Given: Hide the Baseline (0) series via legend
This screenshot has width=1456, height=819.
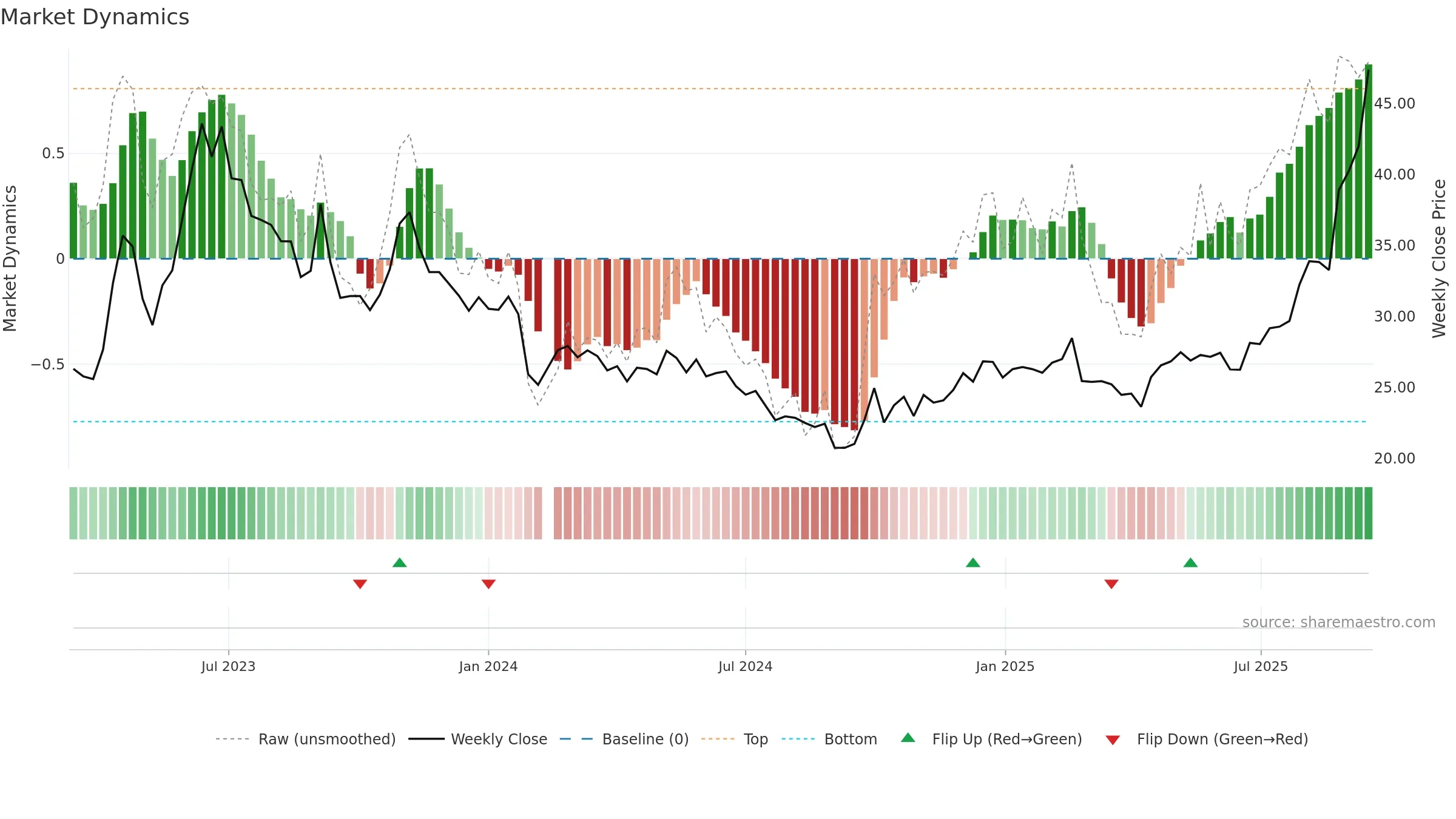Looking at the screenshot, I should [x=624, y=739].
